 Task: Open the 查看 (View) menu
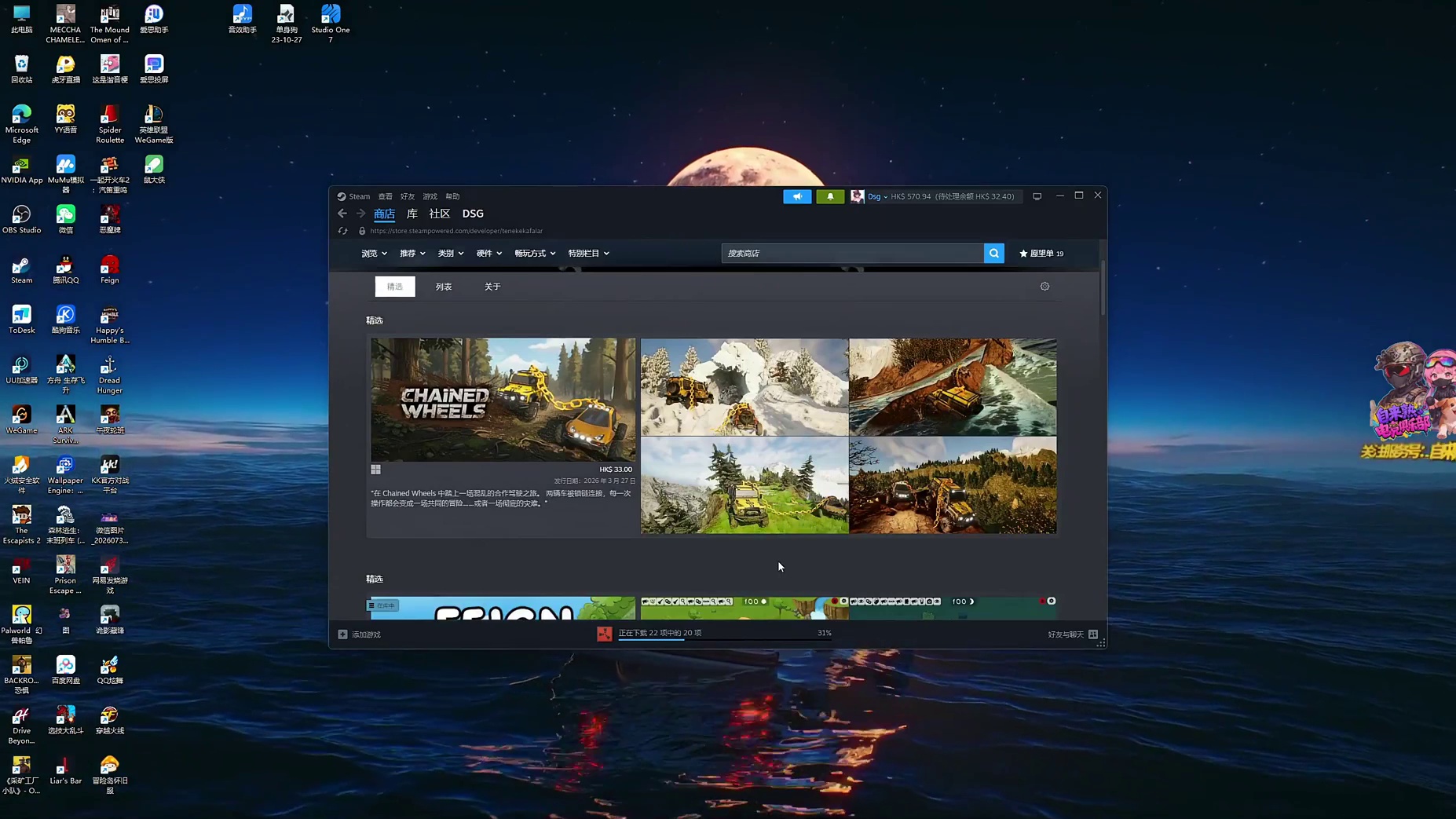point(385,196)
